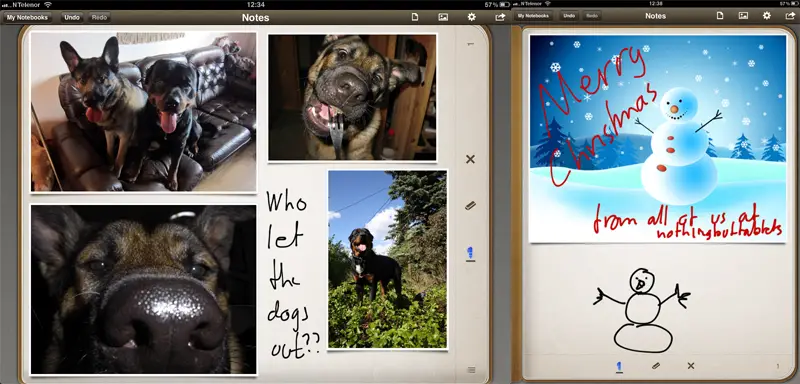The width and height of the screenshot is (800, 384).
Task: Select blue pen tool in left sidebar
Action: 470,253
